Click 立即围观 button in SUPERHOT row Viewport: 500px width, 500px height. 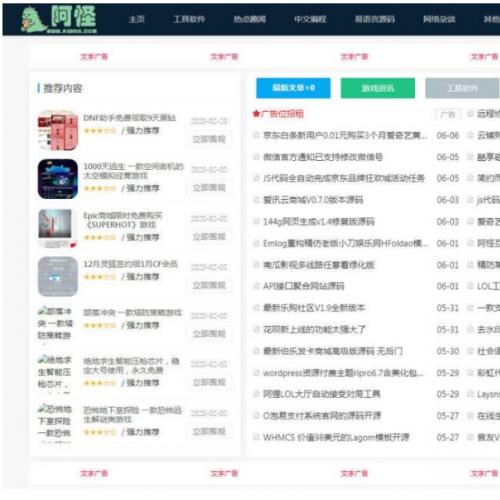(x=209, y=237)
